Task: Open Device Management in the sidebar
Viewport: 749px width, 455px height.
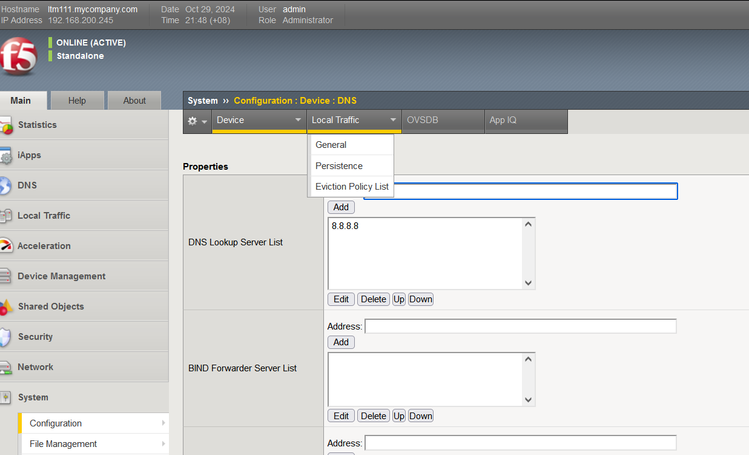Action: tap(61, 276)
